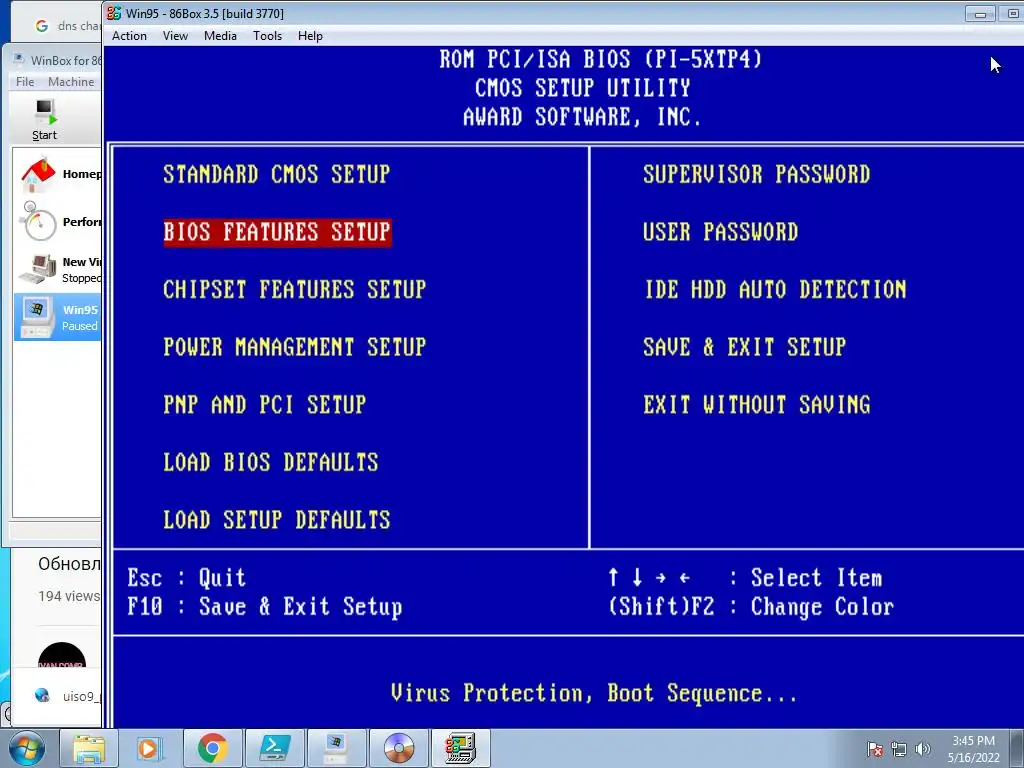Click the round channel avatar in Chrome page
The image size is (1024, 768).
pyautogui.click(x=62, y=655)
